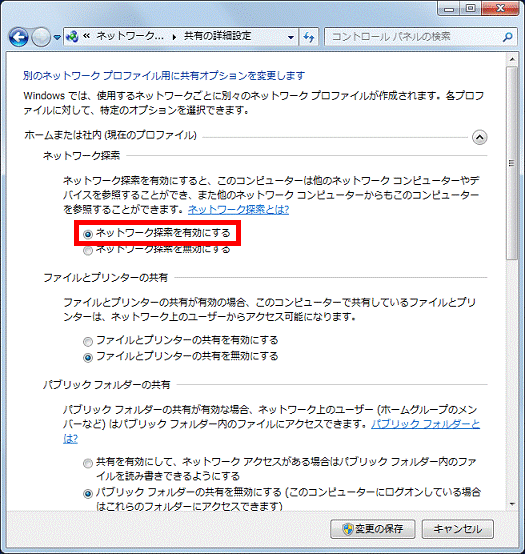Open the recent pages dropdown arrow
The height and width of the screenshot is (554, 525).
(57, 37)
